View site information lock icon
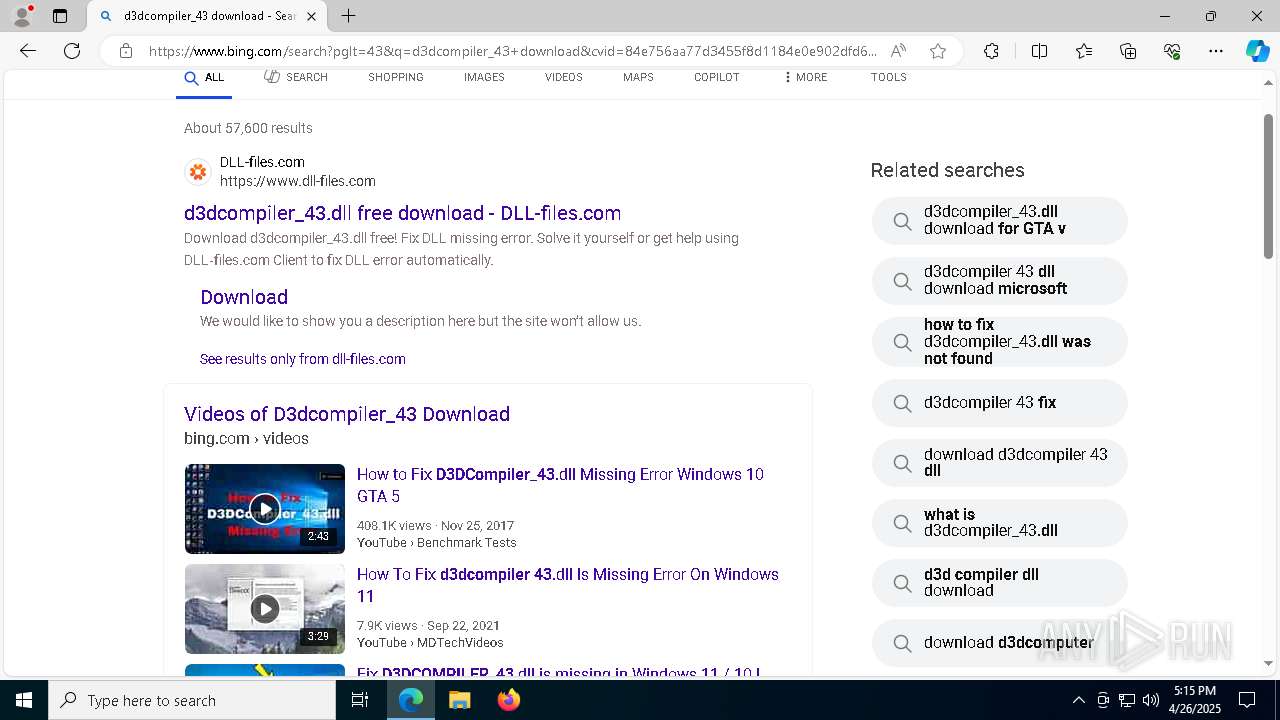The height and width of the screenshot is (720, 1280). click(125, 51)
